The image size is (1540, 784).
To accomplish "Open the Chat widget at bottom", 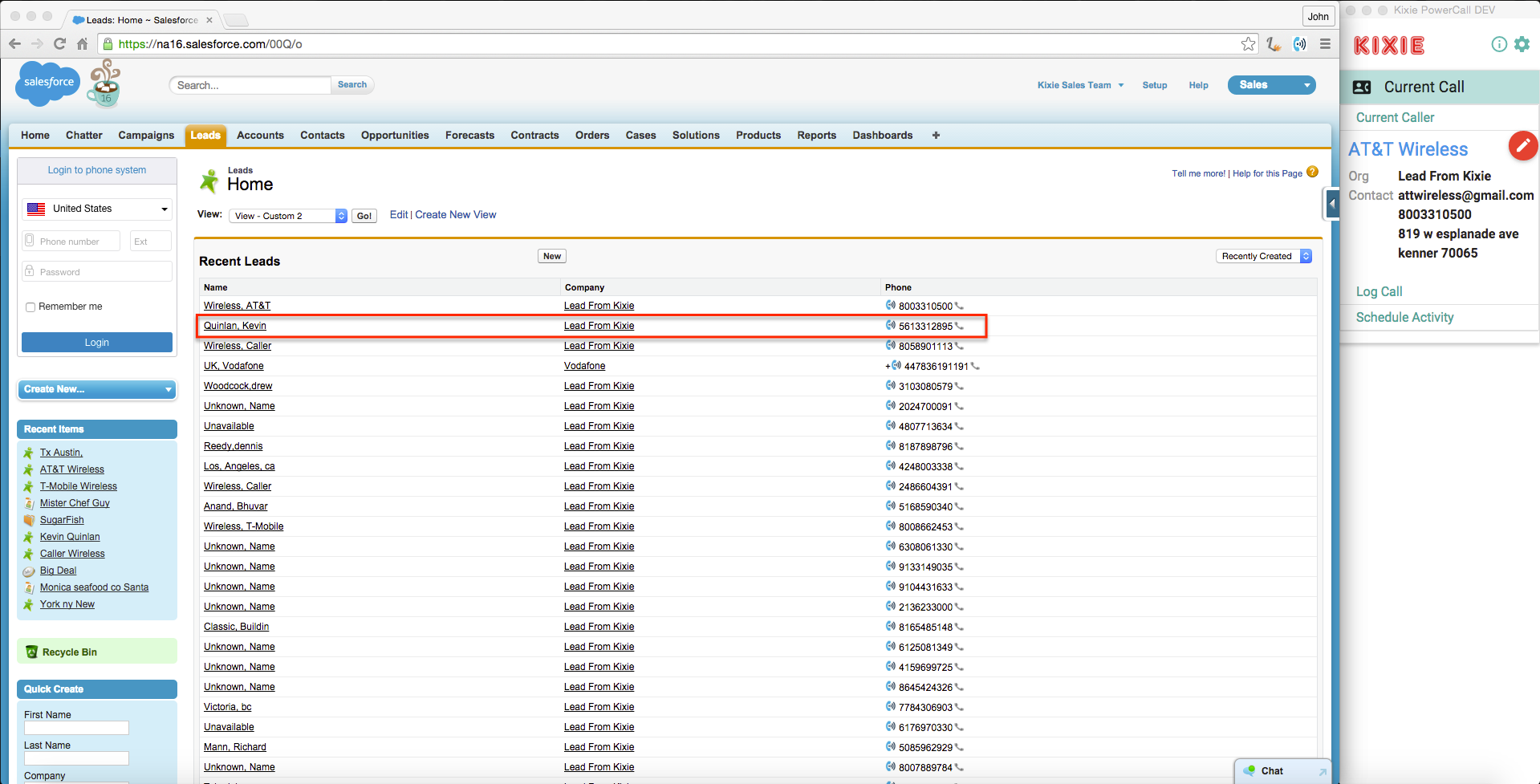I will click(1283, 771).
